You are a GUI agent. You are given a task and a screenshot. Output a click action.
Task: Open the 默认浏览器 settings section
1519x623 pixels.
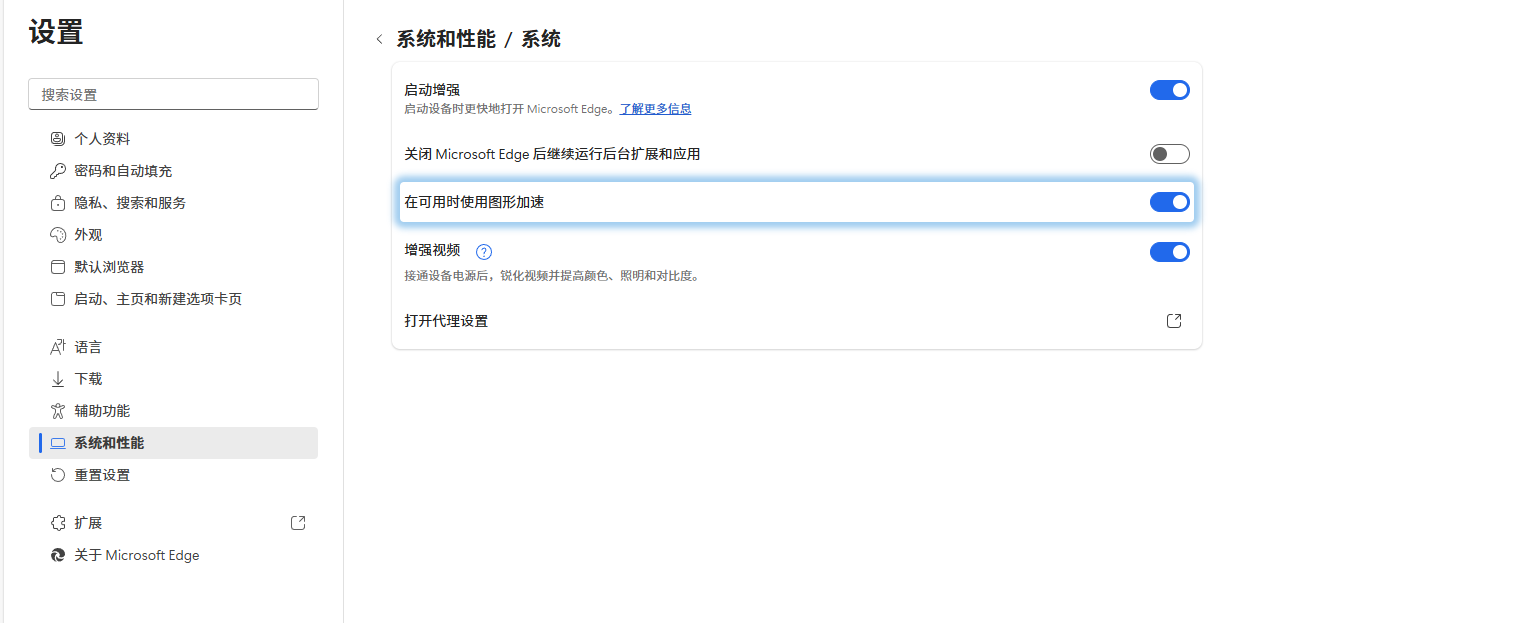[x=173, y=267]
